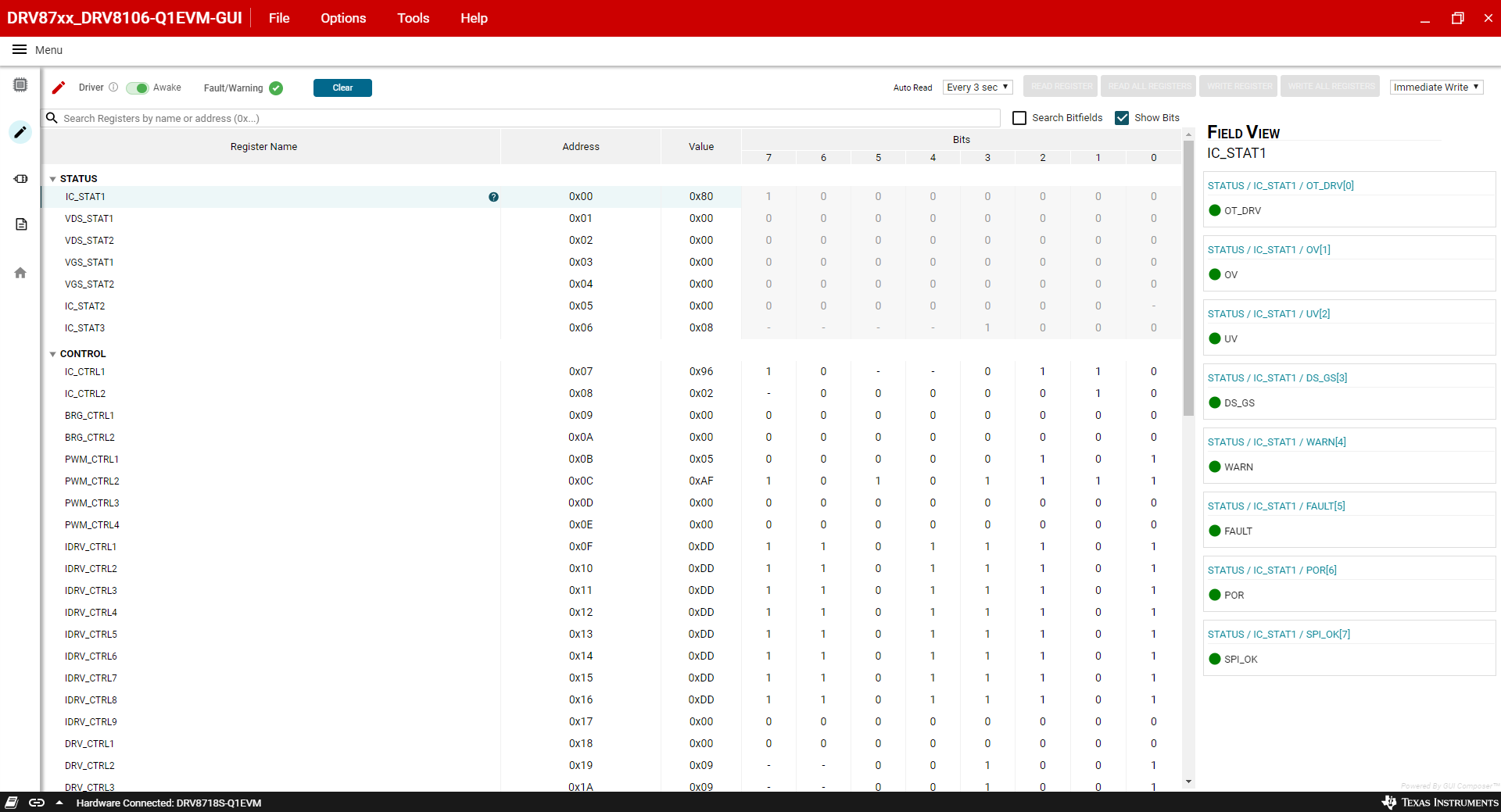Click the POR green indicator

tap(1215, 595)
